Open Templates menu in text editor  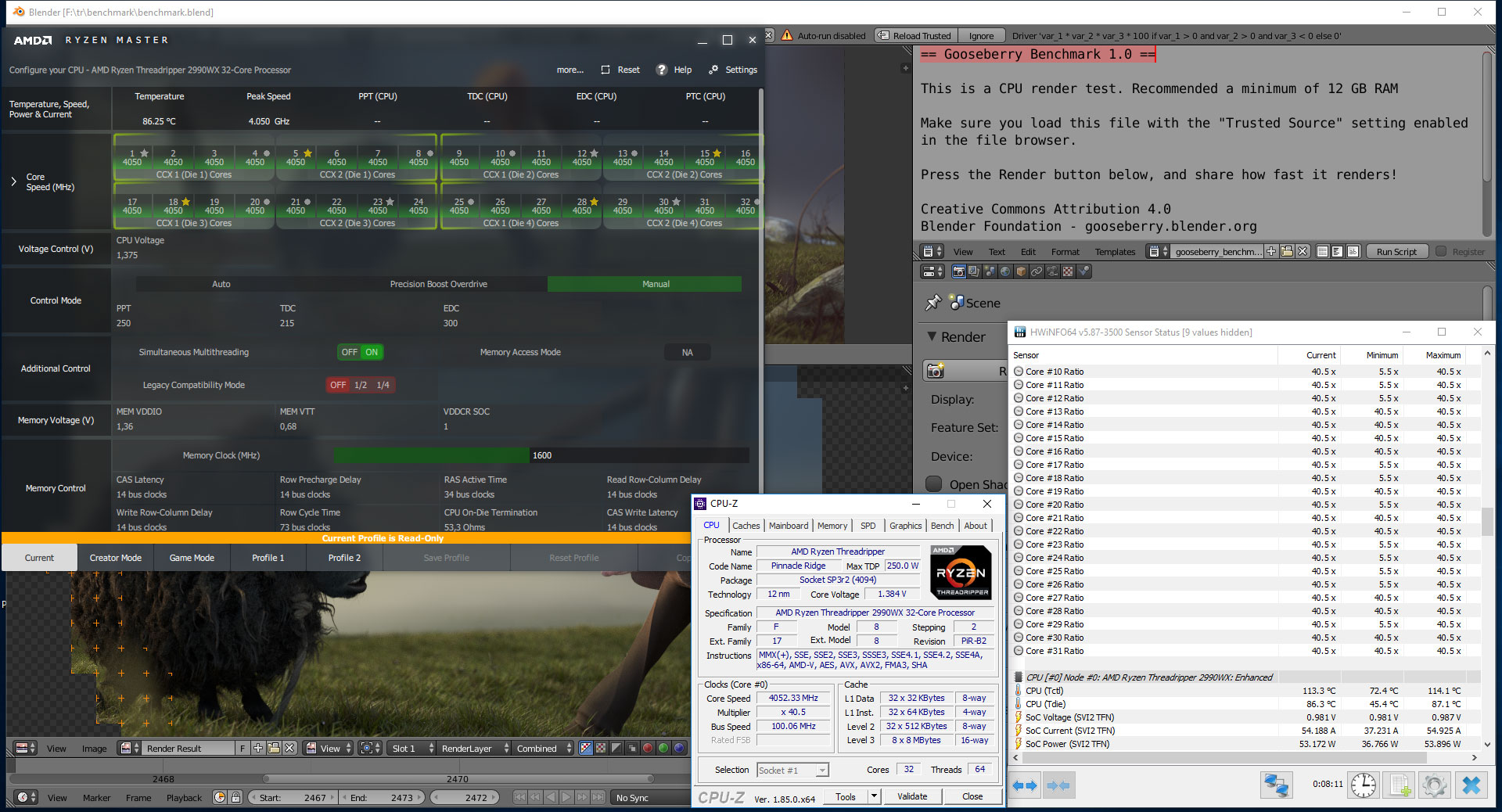(1115, 252)
